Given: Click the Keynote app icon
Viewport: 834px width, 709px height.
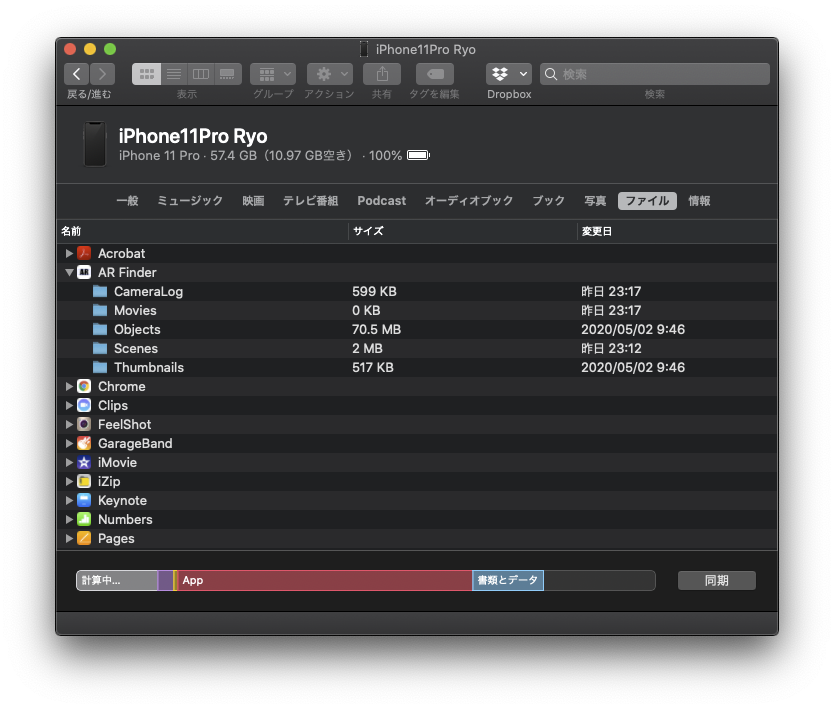Looking at the screenshot, I should (x=84, y=500).
